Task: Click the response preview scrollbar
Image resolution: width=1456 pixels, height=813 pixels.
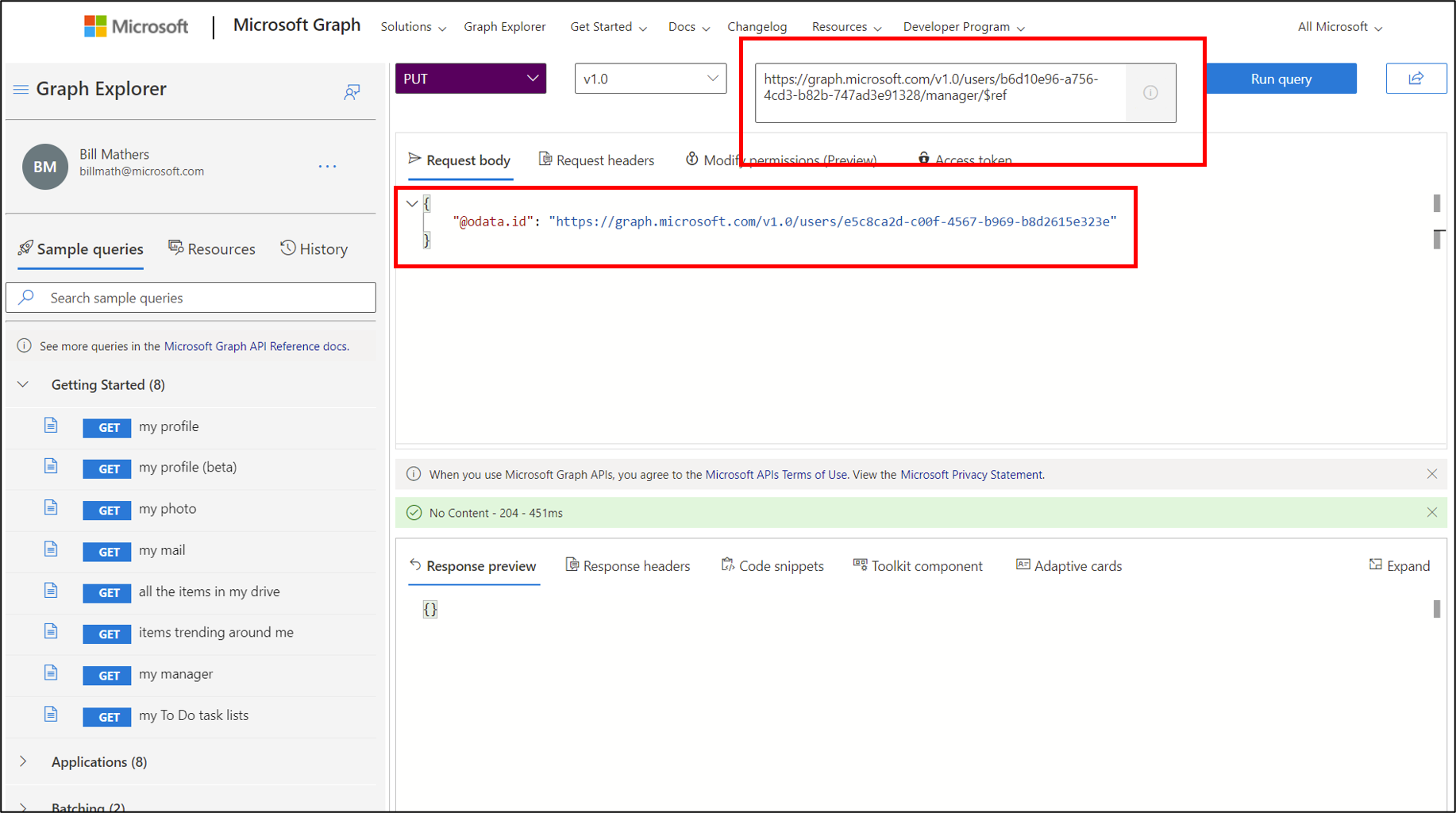Action: tap(1437, 609)
